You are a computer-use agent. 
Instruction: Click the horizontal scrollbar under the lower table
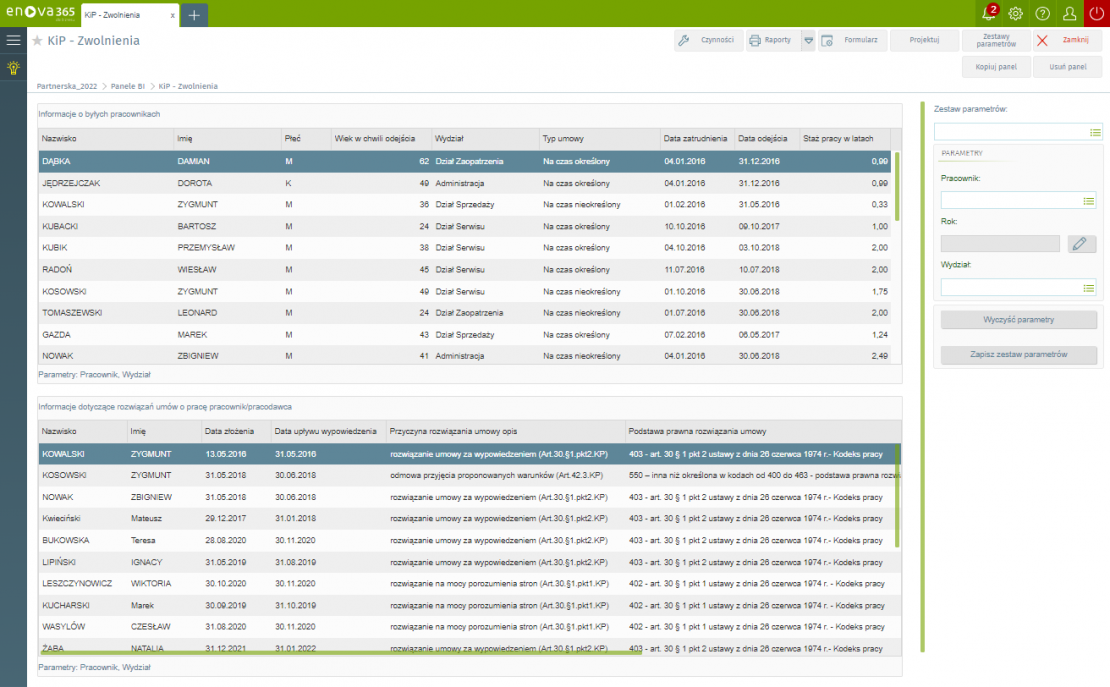pos(340,652)
